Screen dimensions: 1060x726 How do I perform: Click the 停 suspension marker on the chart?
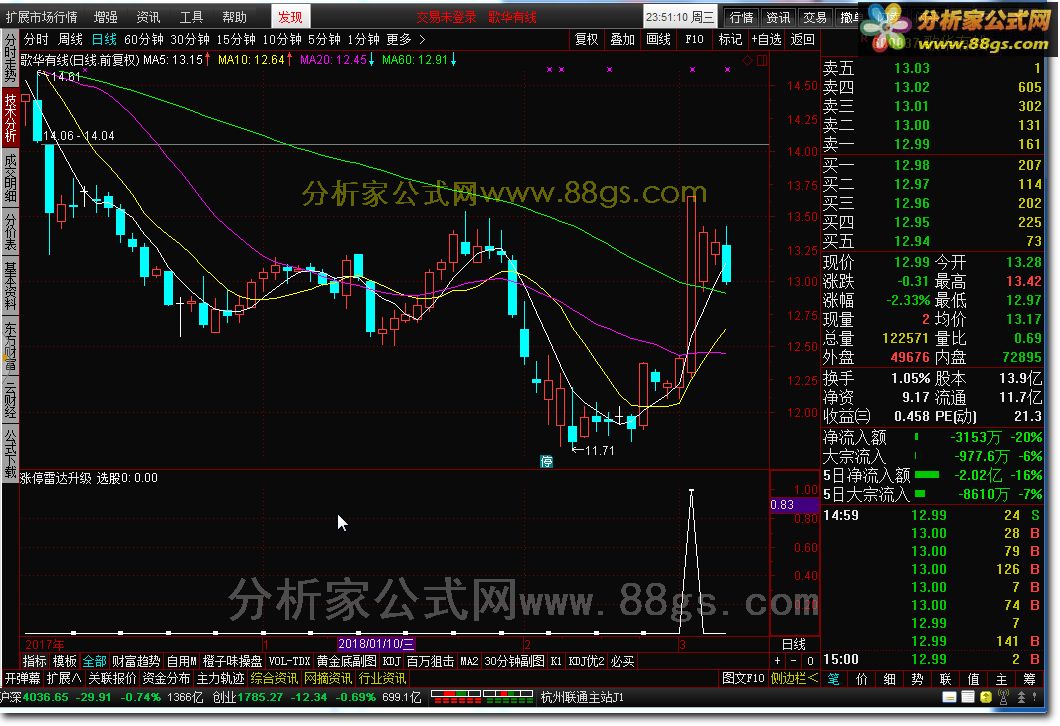[546, 462]
